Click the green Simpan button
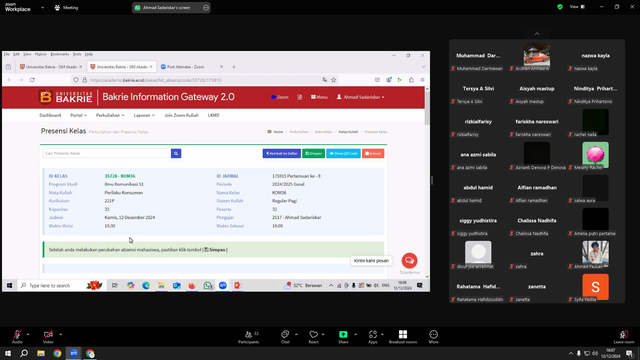The image size is (640, 360). tap(313, 153)
